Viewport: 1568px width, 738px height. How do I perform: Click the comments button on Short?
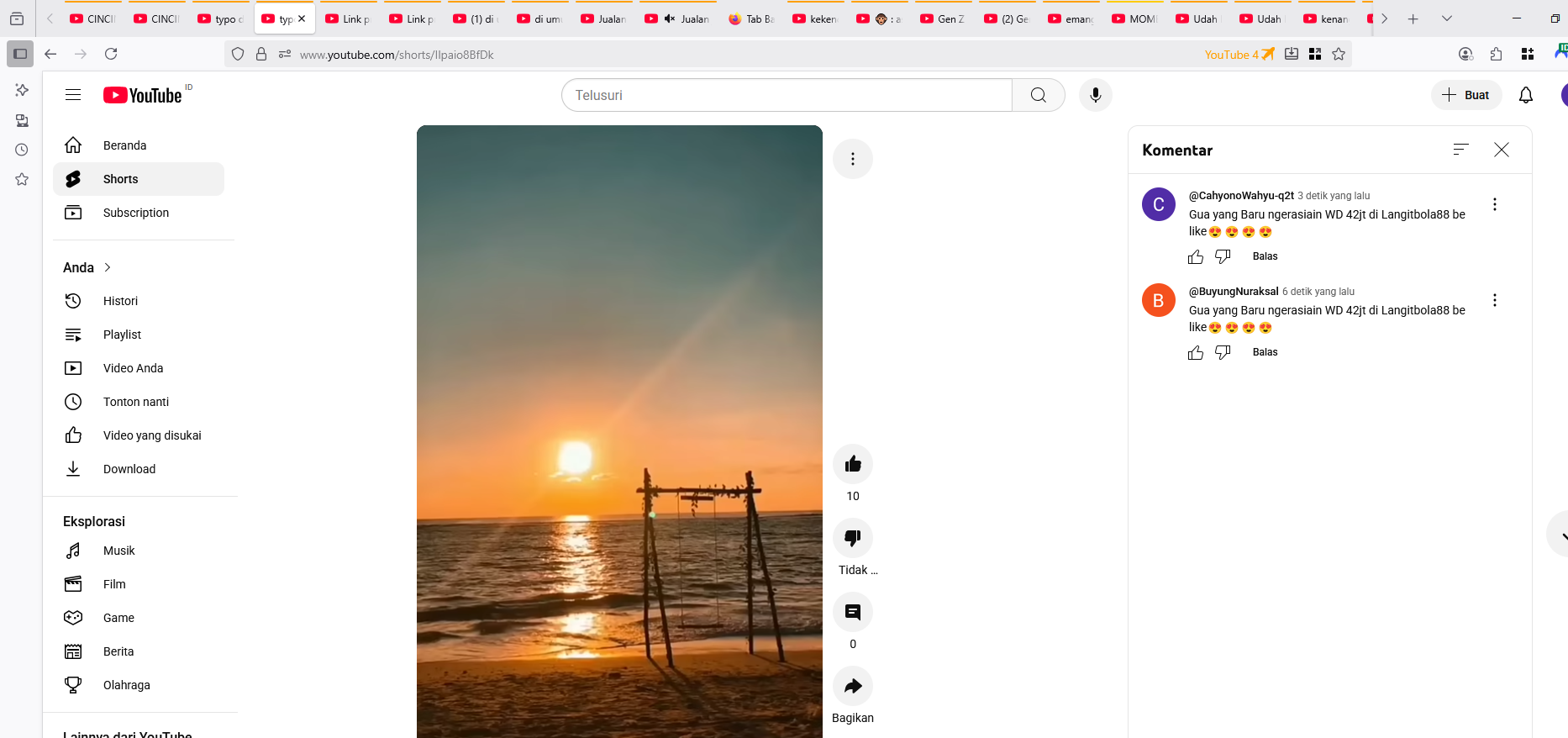853,612
